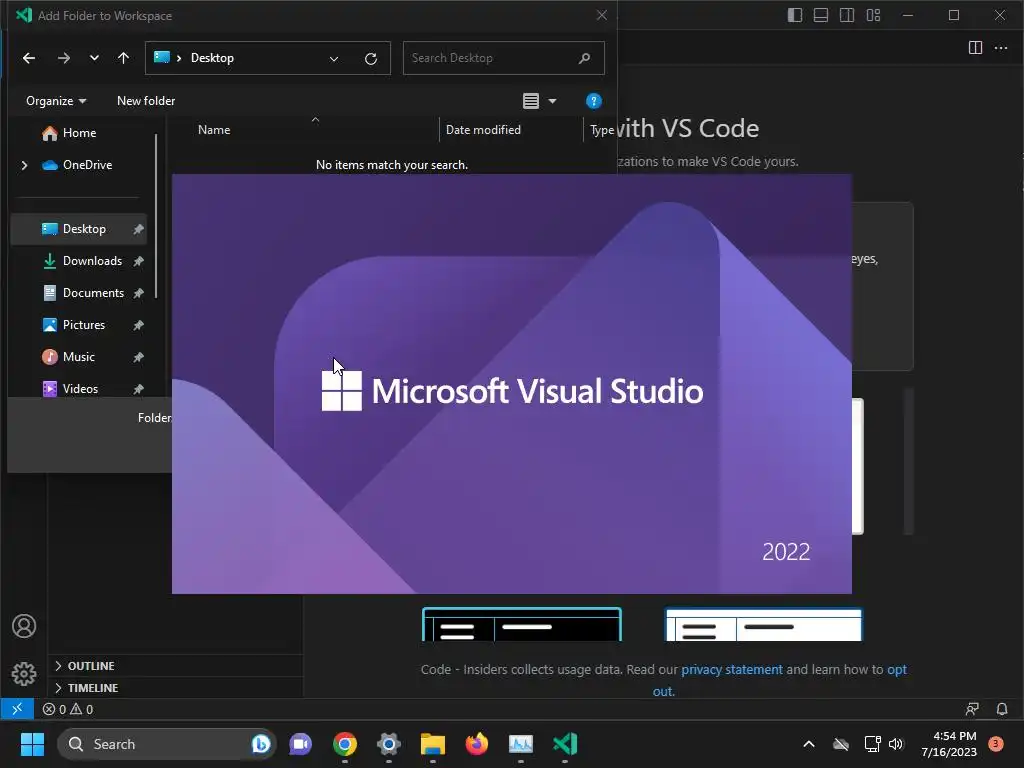Sort by Type column
This screenshot has width=1024, height=768.
[601, 130]
